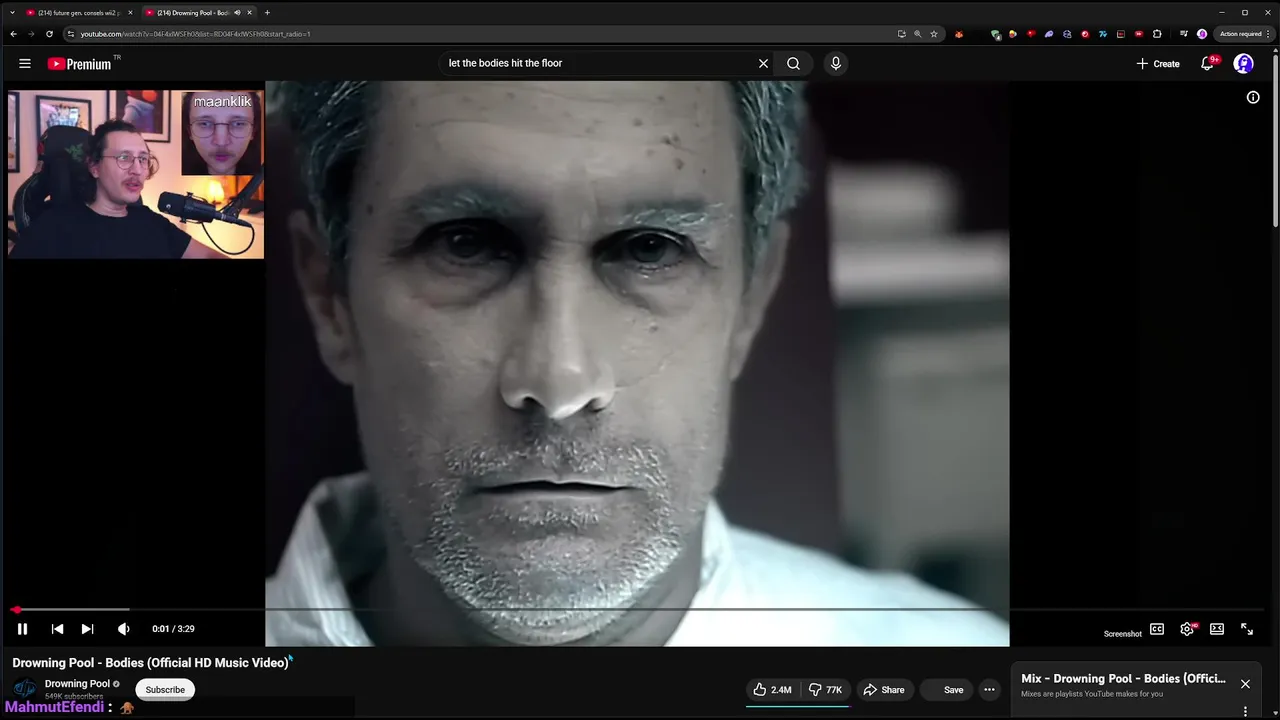This screenshot has height=720, width=1280.
Task: Expand the tab search dropdown arrow
Action: [x=12, y=12]
